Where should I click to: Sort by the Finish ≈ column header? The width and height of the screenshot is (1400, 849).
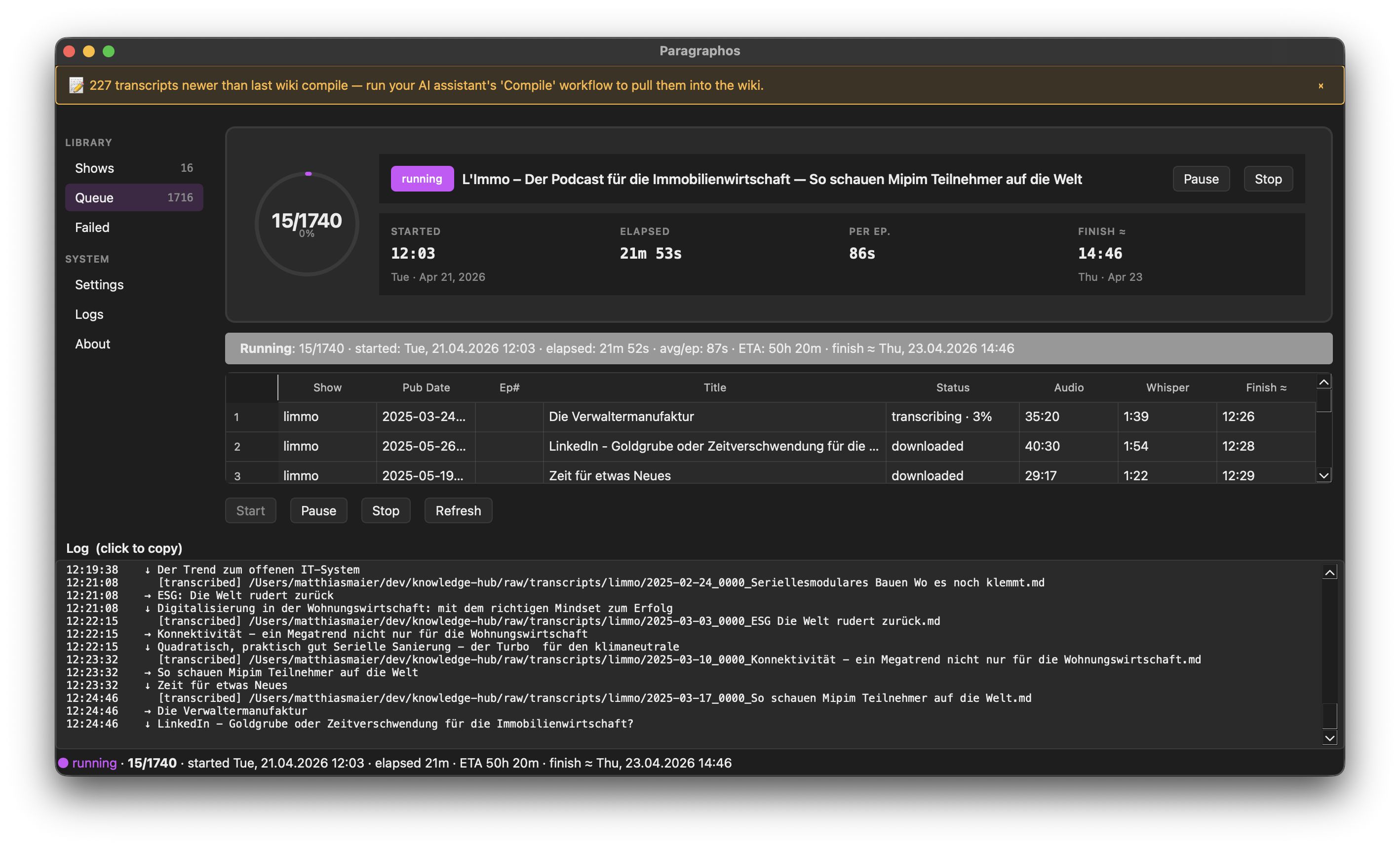[1267, 387]
